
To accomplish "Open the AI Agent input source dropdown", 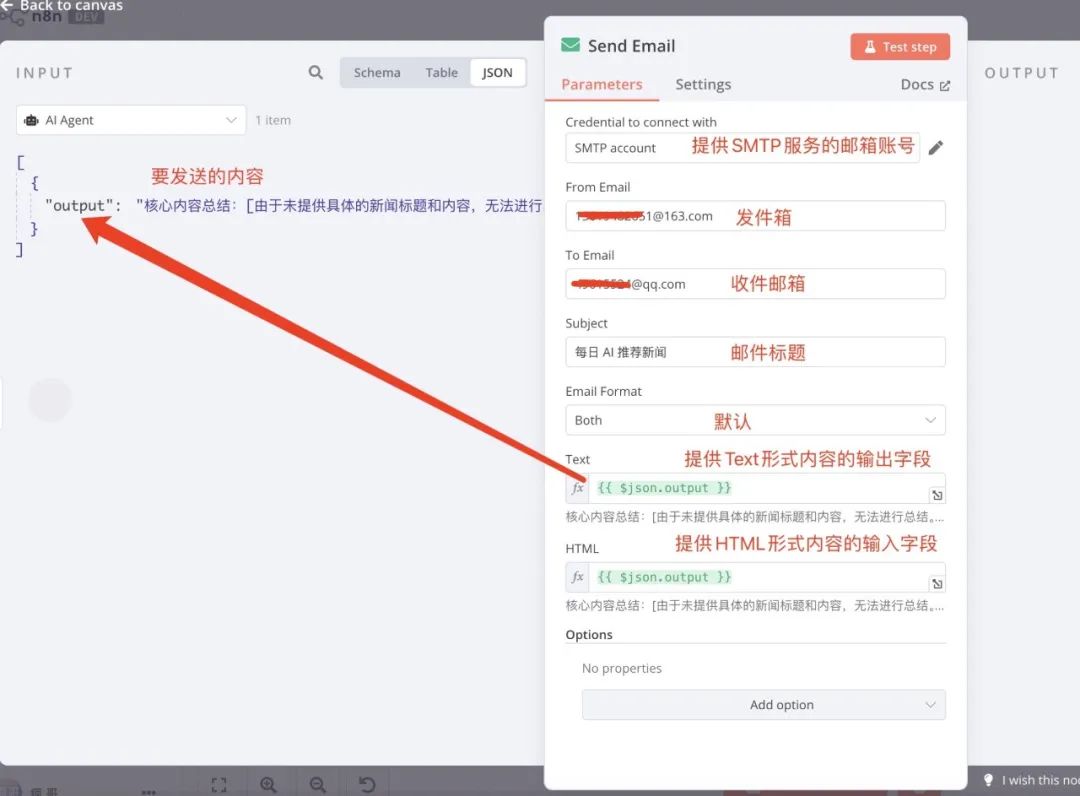I will point(130,119).
